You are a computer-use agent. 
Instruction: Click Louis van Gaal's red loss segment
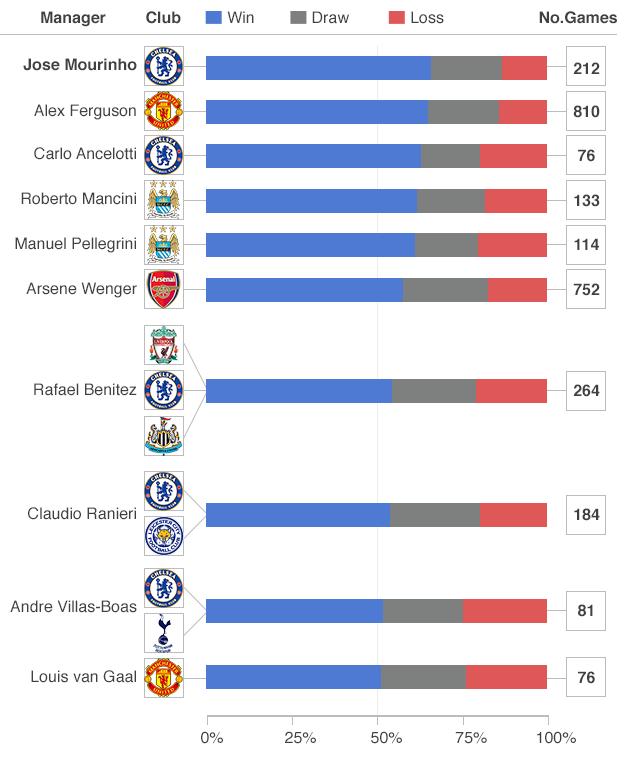(x=506, y=677)
